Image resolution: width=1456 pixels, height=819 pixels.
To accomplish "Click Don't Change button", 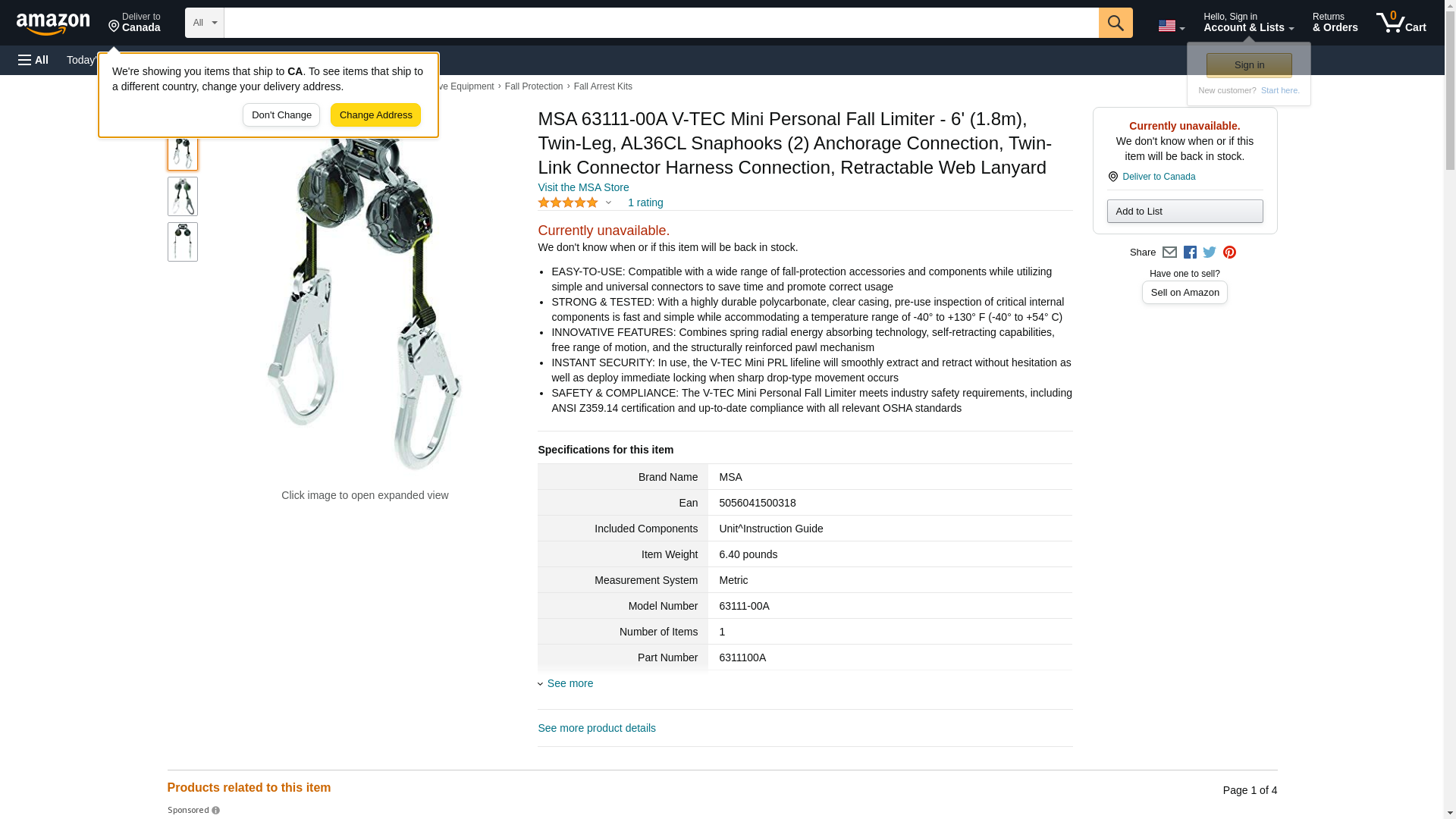I will tap(281, 115).
